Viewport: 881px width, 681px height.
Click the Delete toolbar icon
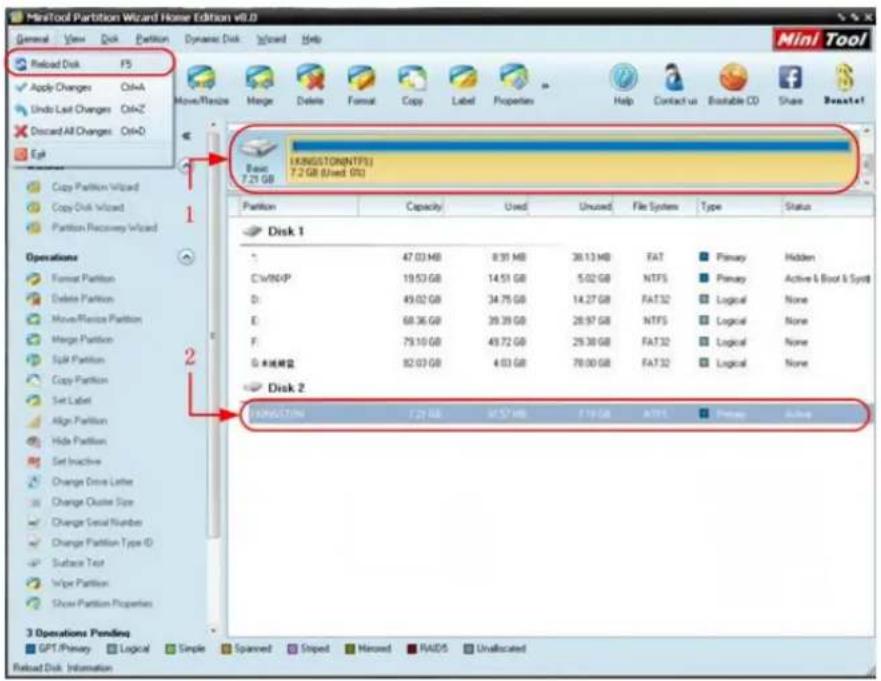[310, 84]
